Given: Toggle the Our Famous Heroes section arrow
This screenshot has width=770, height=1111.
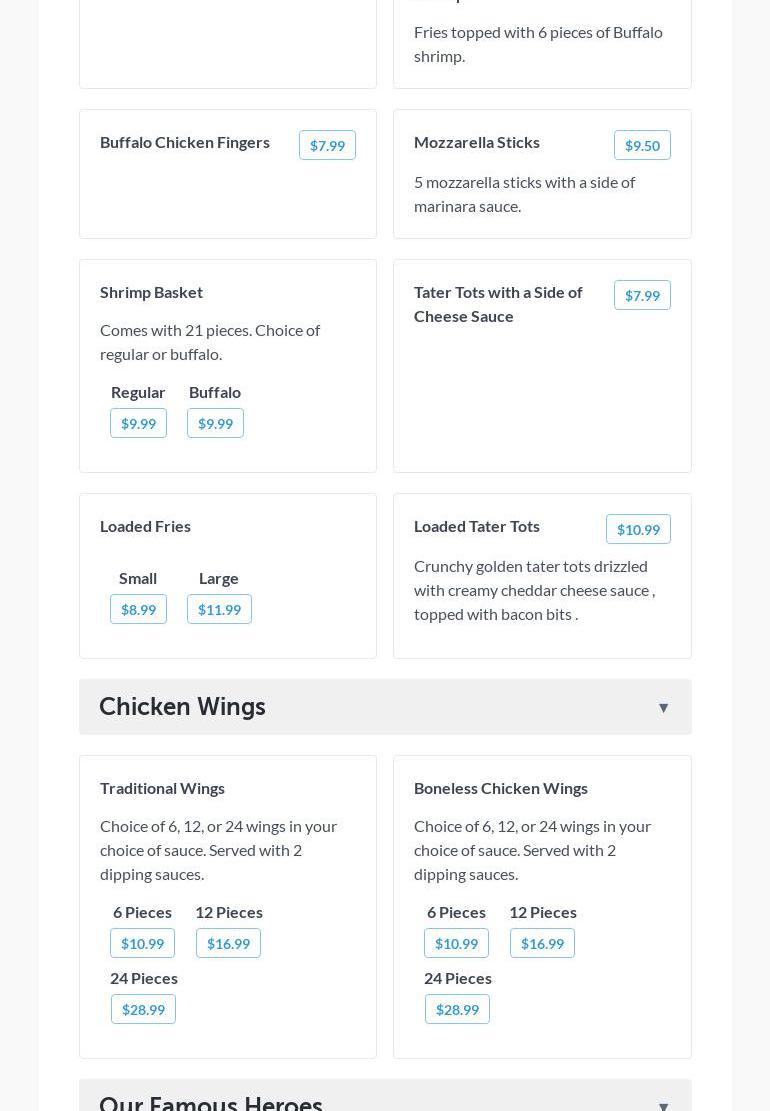Looking at the screenshot, I should coord(663,1106).
